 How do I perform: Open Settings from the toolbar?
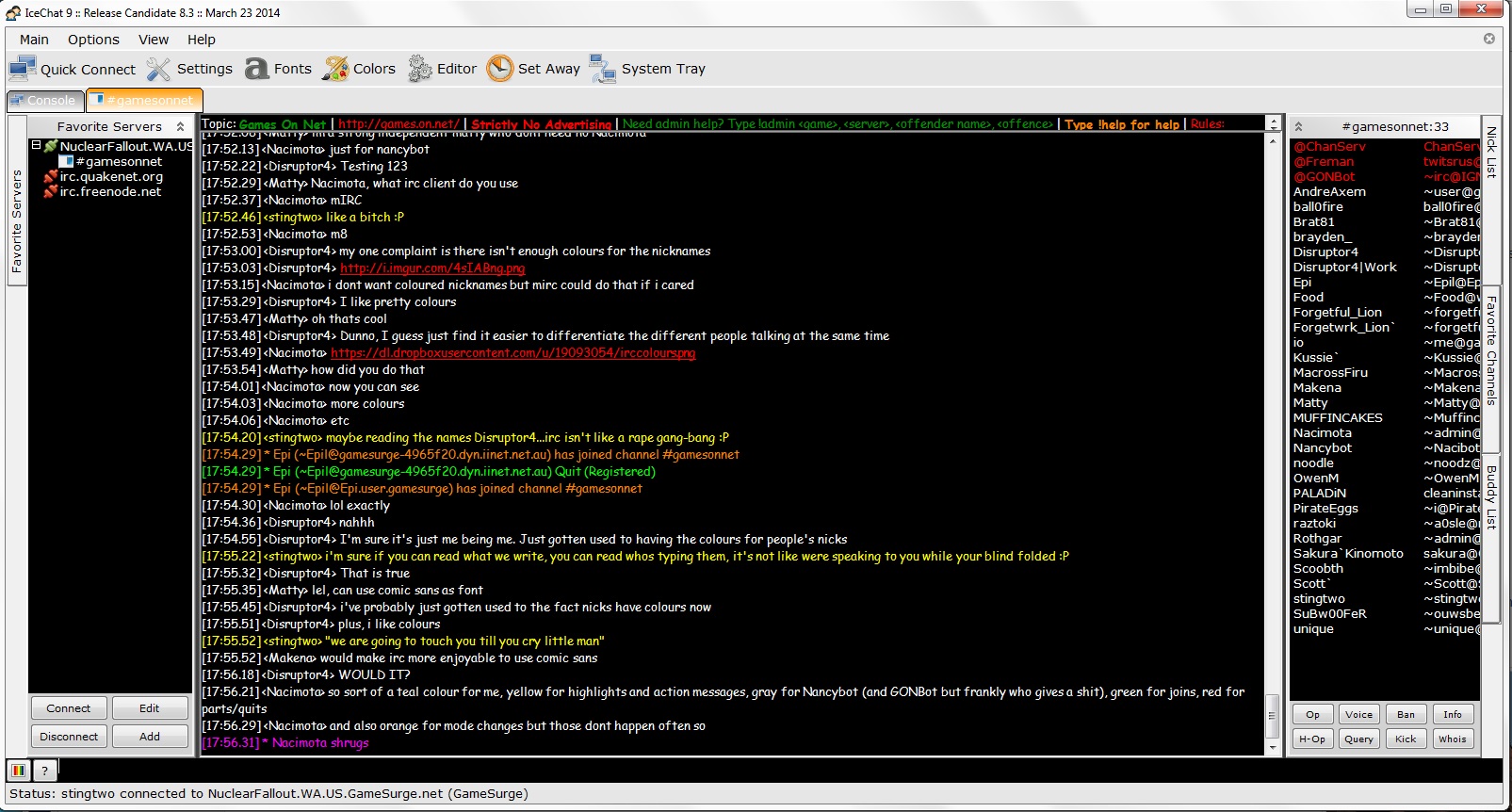click(x=159, y=69)
